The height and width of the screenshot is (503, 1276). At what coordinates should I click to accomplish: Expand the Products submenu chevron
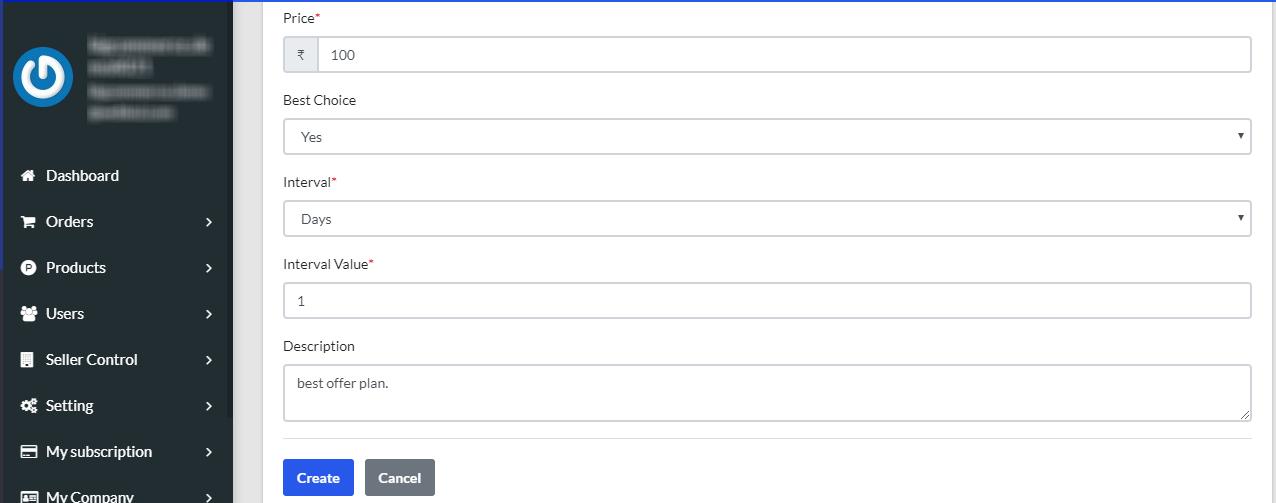click(209, 268)
